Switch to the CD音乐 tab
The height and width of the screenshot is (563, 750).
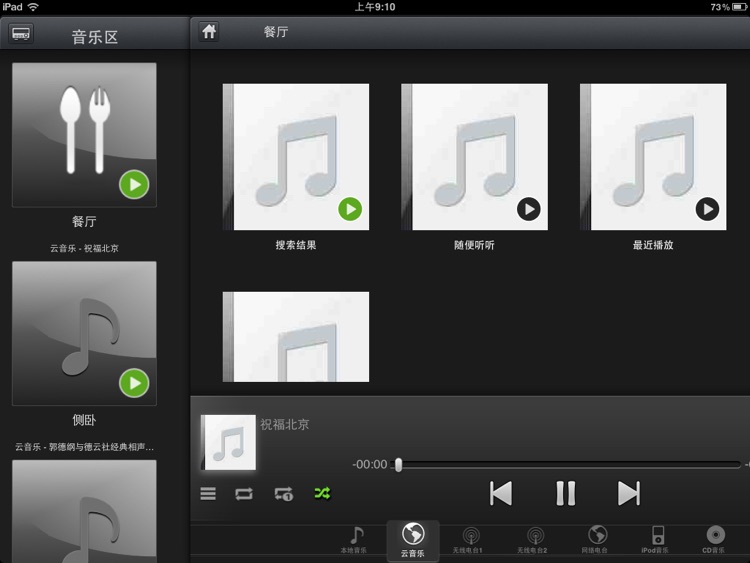tap(714, 541)
